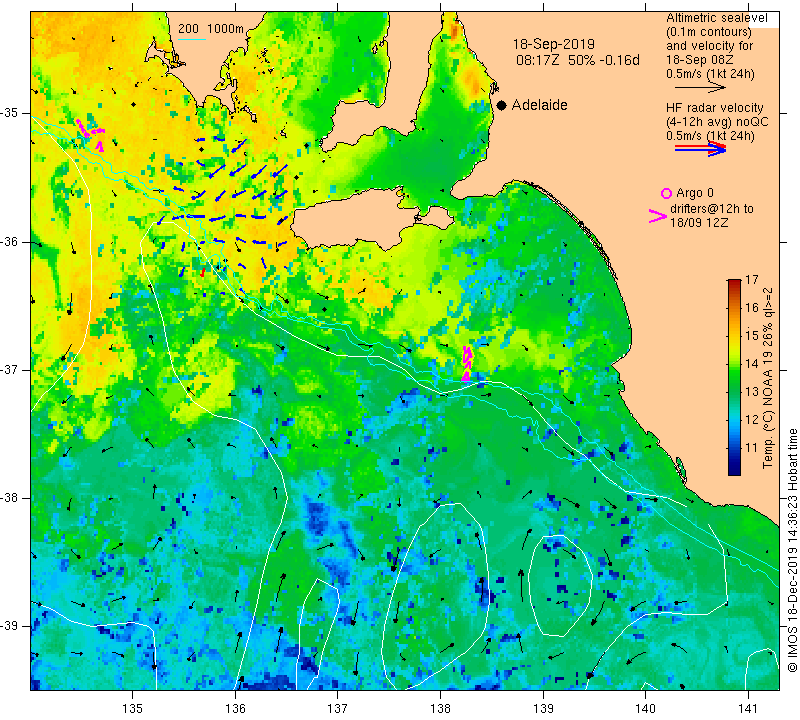Click the '12' color bar label

[752, 420]
